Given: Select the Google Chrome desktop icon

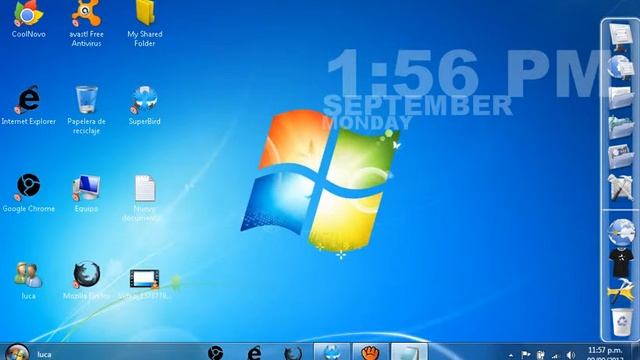Looking at the screenshot, I should [28, 193].
